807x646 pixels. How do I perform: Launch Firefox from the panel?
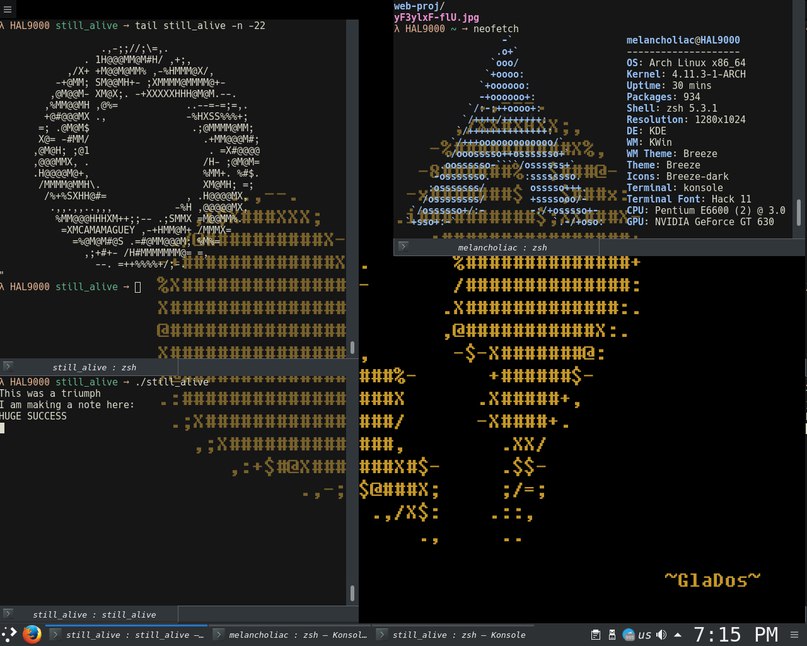coord(32,635)
